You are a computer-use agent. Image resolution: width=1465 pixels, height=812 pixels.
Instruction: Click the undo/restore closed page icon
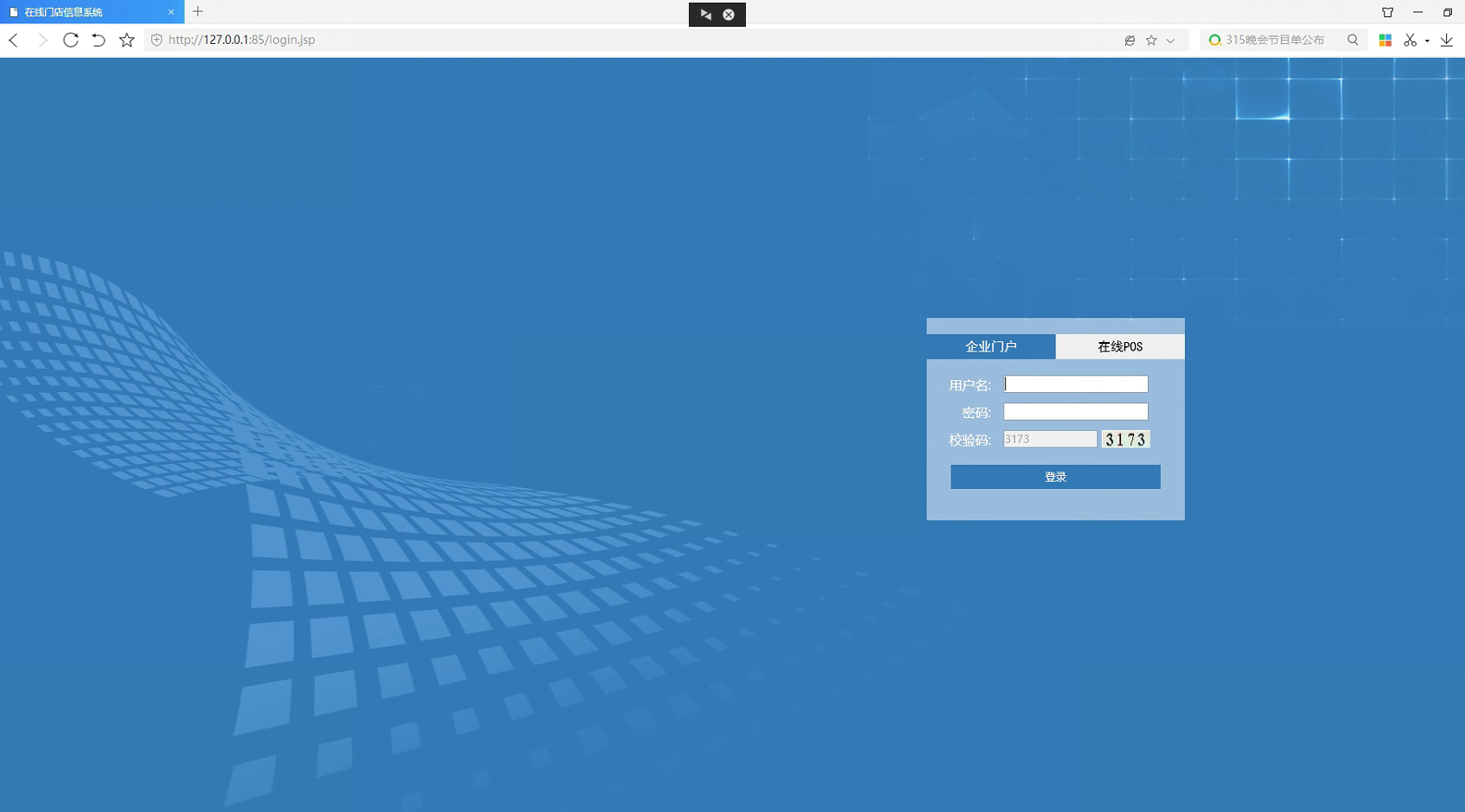[99, 40]
